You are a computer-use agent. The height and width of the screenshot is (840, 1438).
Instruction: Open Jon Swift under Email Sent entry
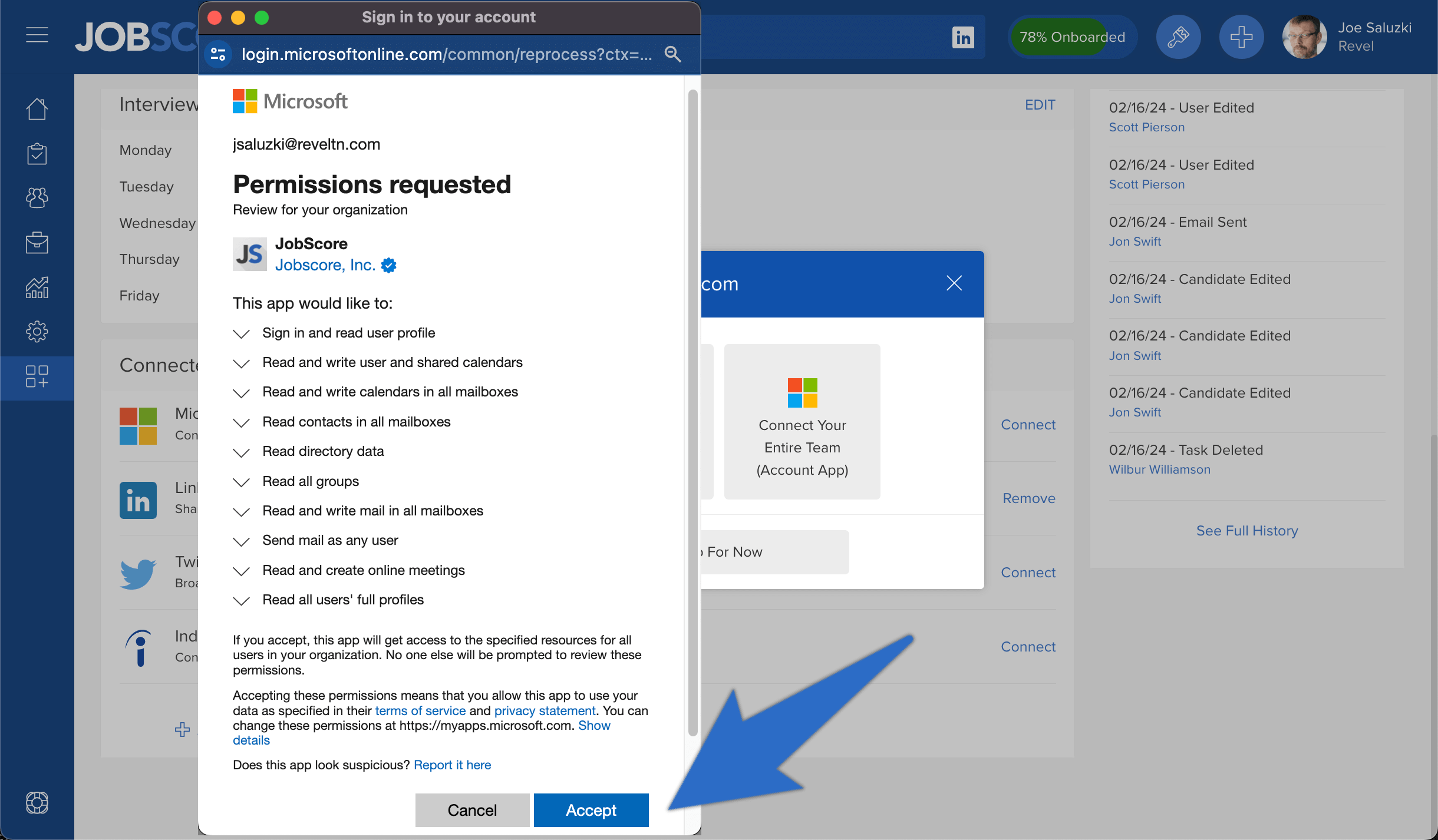[x=1134, y=242]
